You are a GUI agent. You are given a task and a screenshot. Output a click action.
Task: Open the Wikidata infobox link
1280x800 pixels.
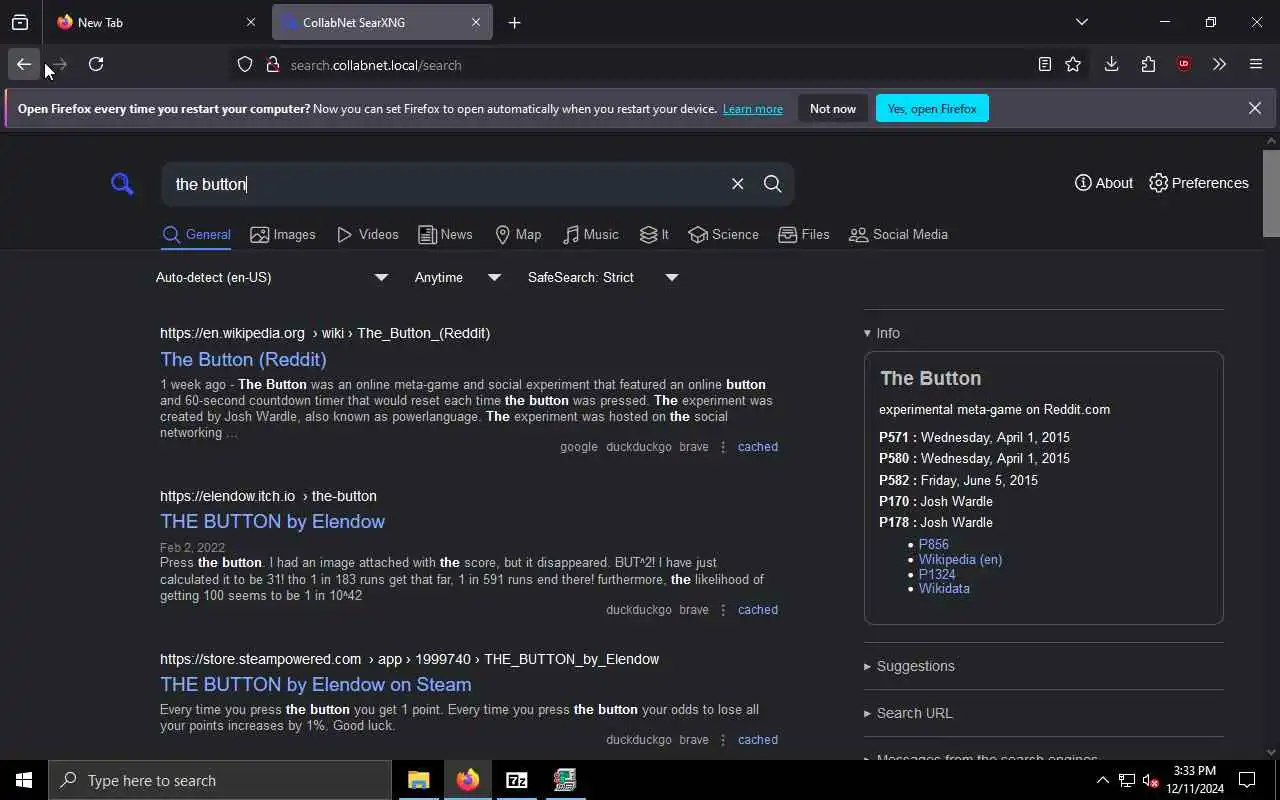pyautogui.click(x=944, y=589)
